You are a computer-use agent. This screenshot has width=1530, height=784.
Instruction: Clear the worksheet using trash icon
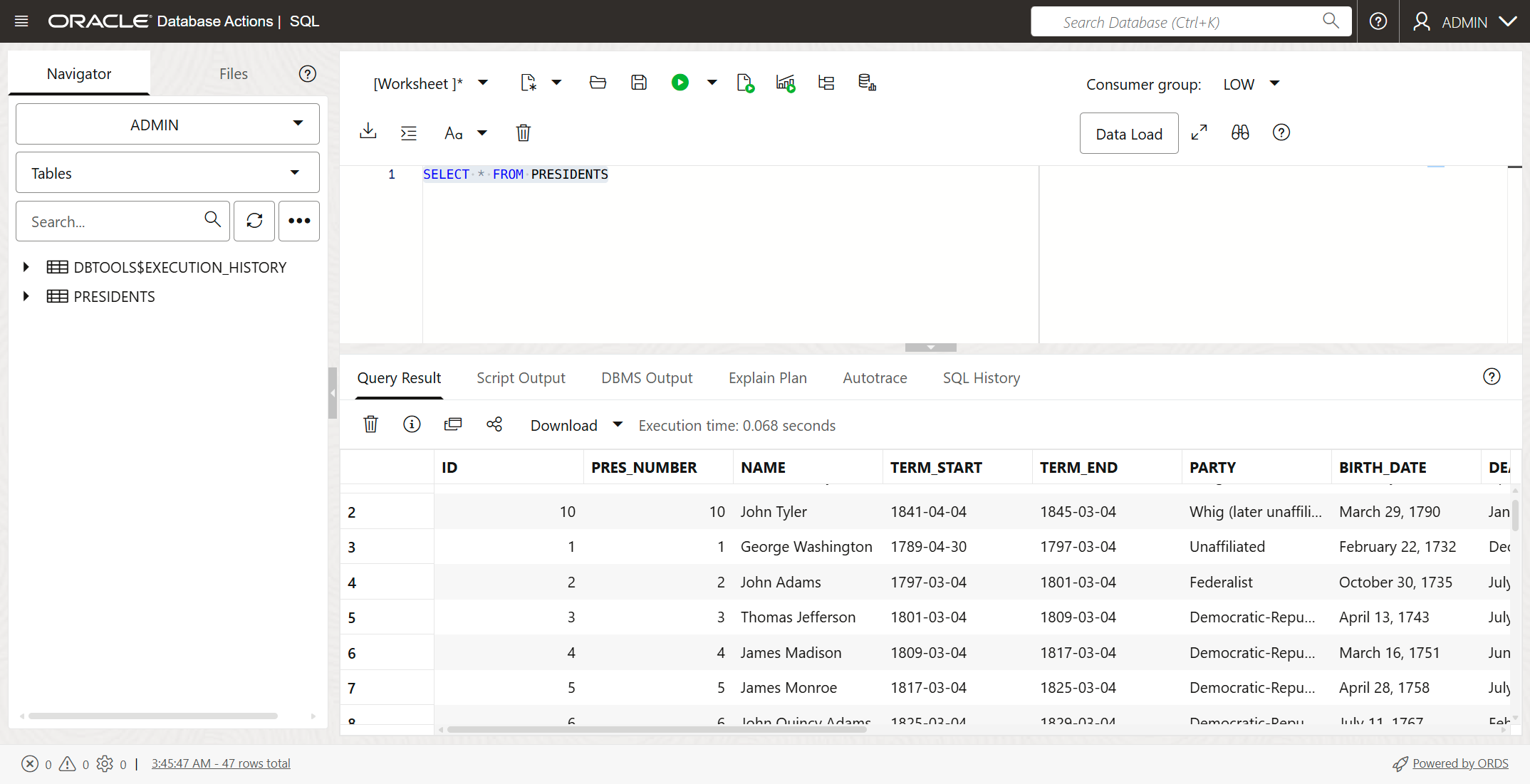523,133
